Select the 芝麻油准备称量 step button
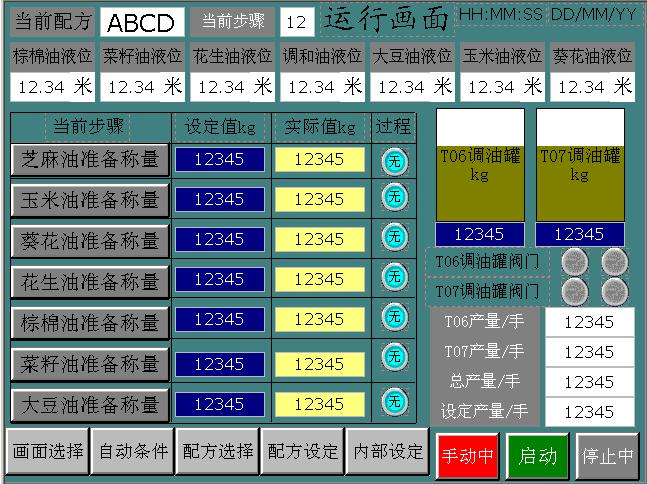647x484 pixels. pos(90,160)
